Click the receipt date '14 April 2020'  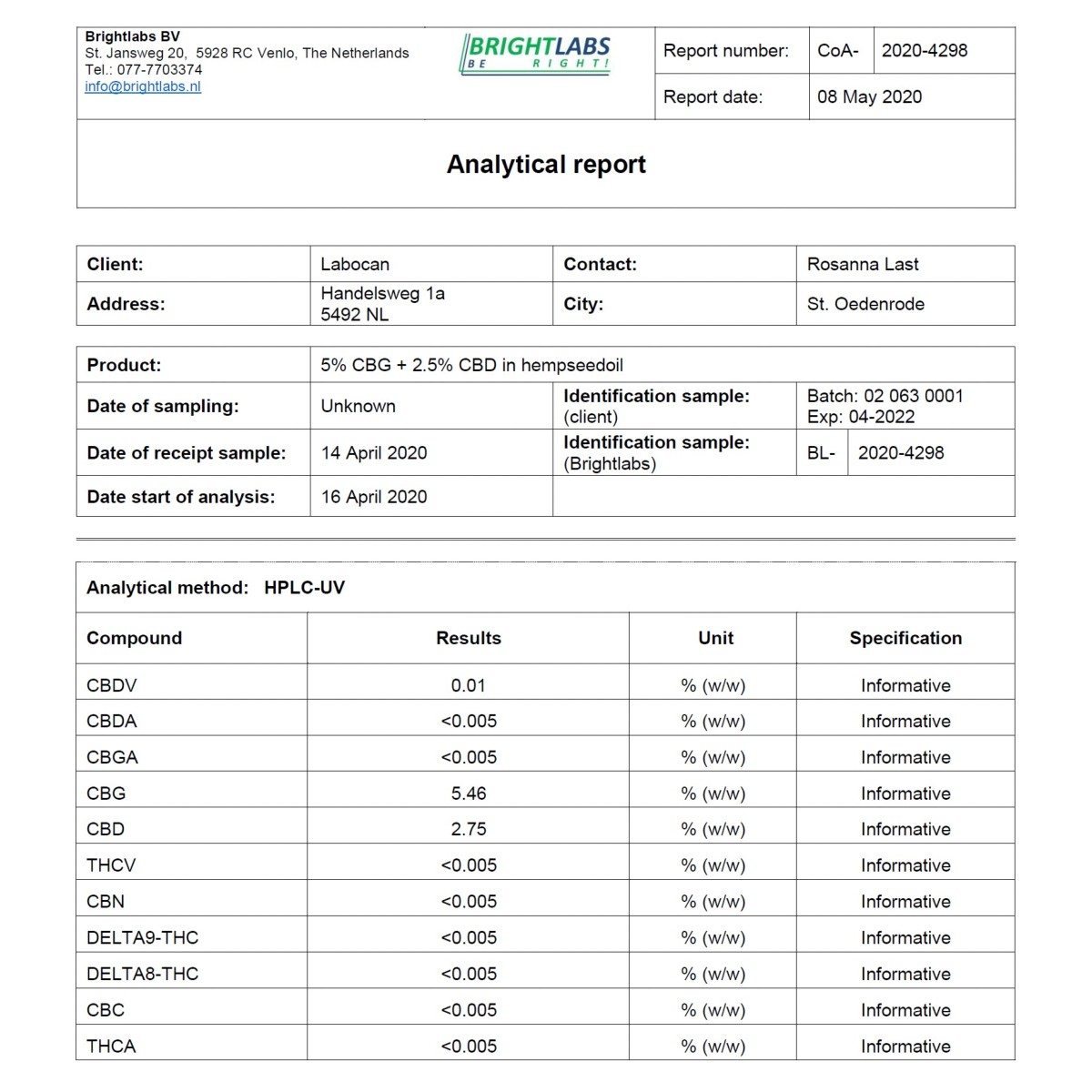[373, 453]
